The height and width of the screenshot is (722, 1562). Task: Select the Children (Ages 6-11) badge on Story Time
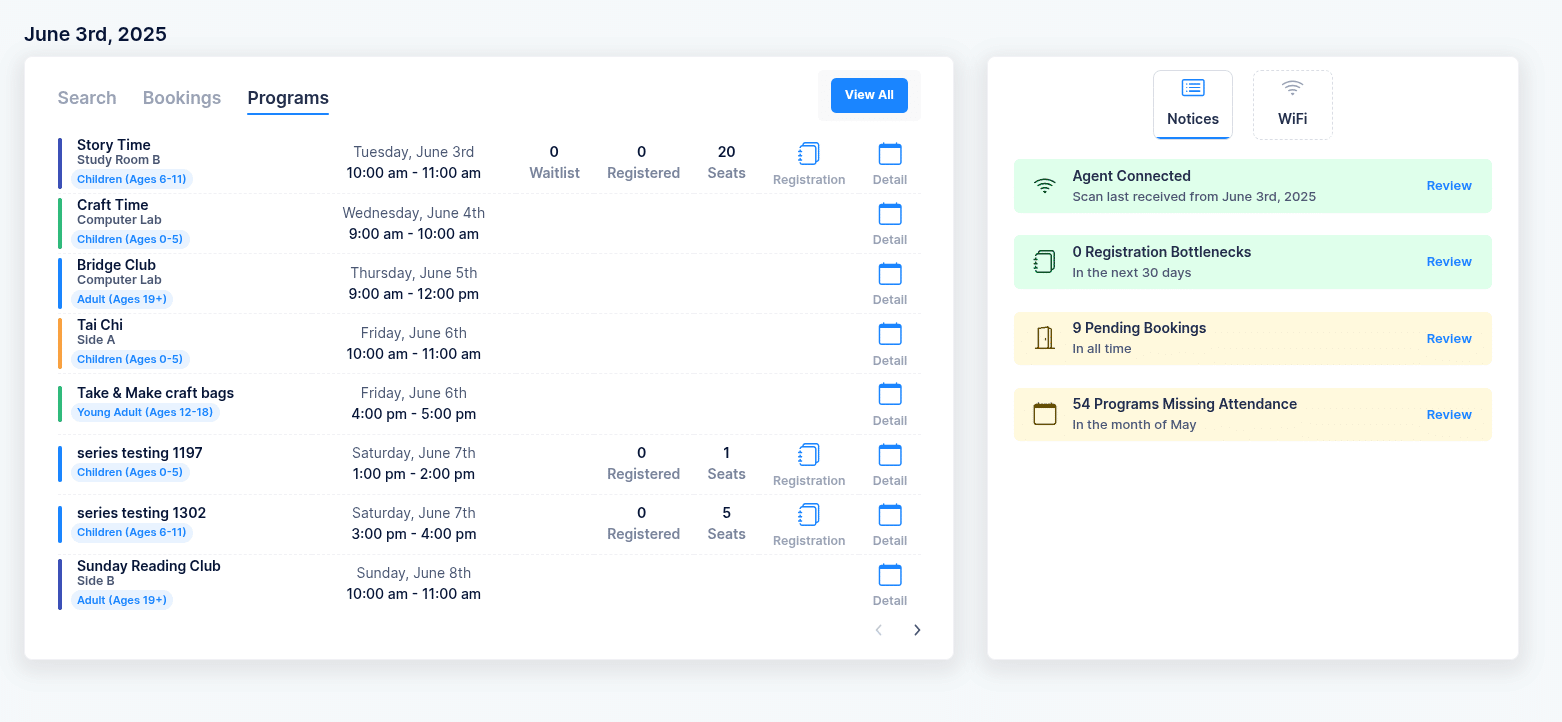(x=132, y=179)
